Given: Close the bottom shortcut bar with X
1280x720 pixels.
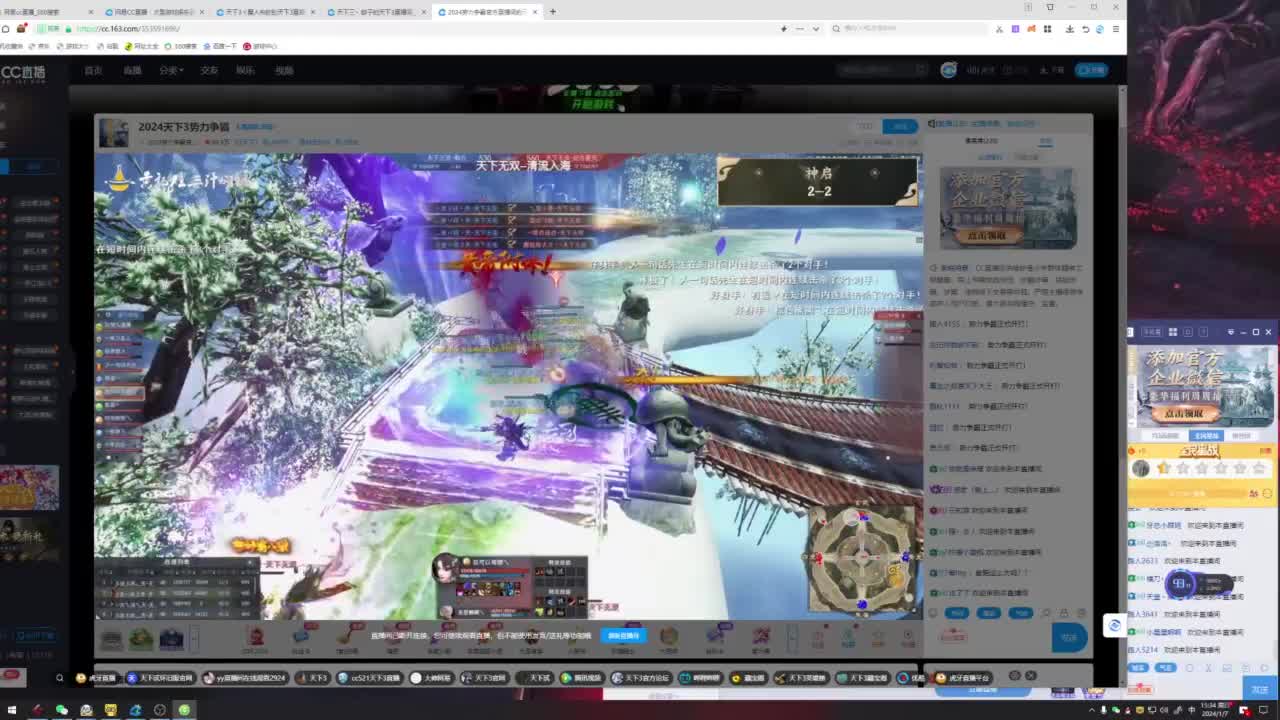Looking at the screenshot, I should 1031,676.
